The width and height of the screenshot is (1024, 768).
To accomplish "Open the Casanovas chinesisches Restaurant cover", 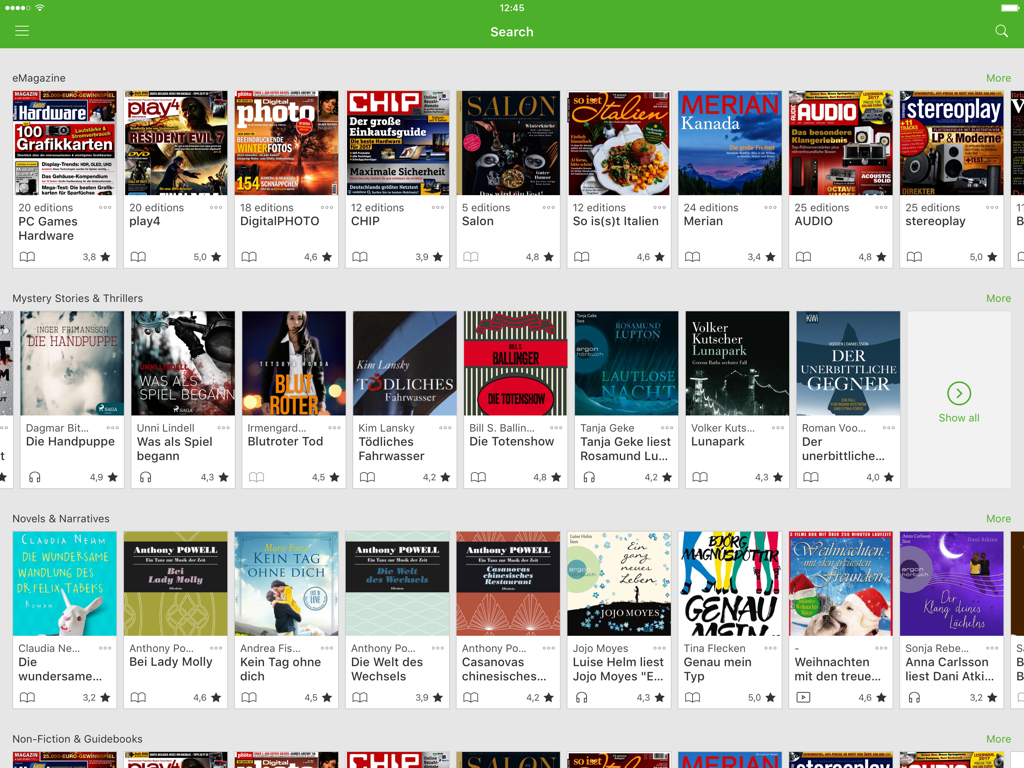I will pyautogui.click(x=508, y=583).
